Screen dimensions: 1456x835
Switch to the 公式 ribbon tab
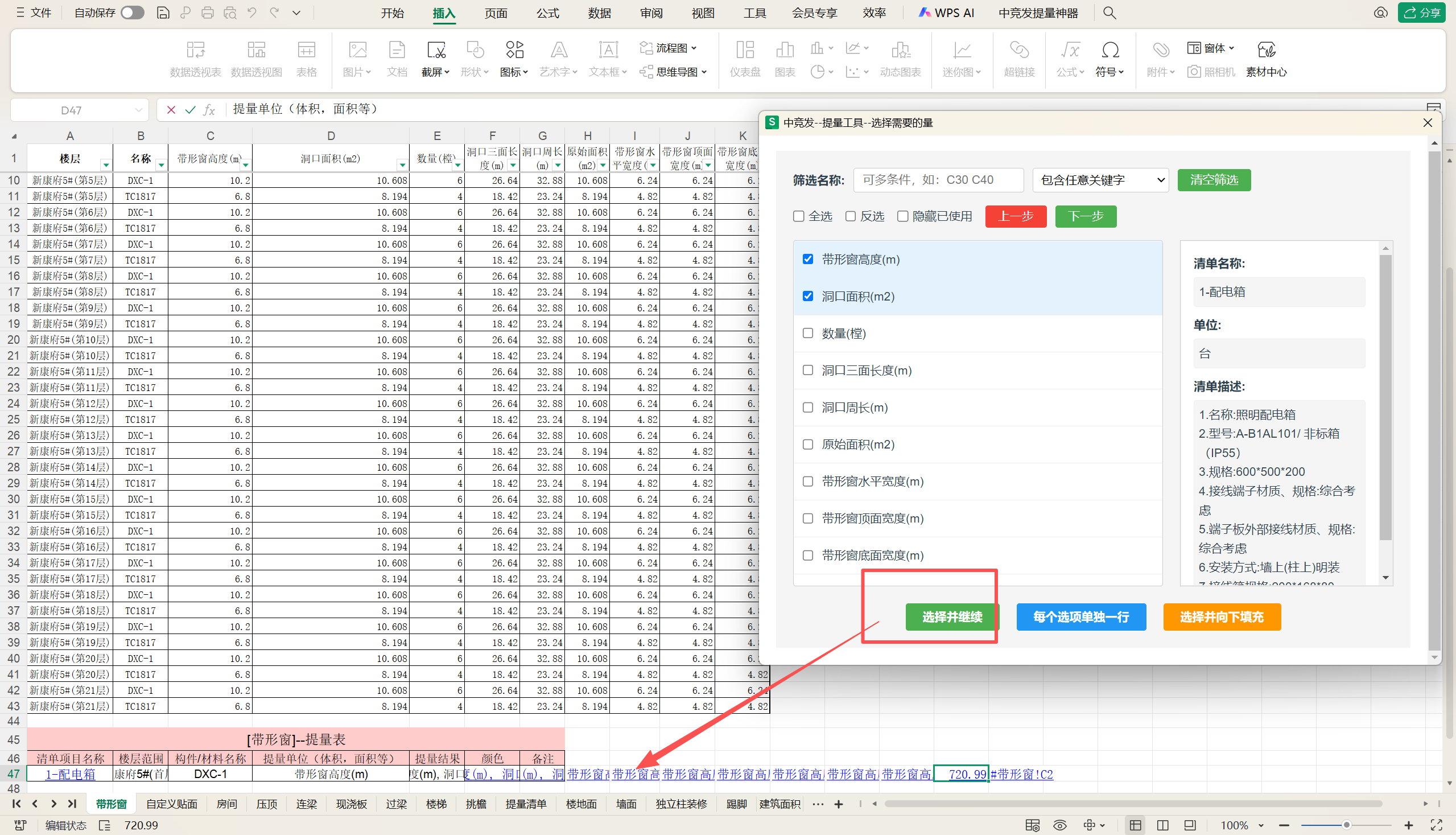point(547,13)
